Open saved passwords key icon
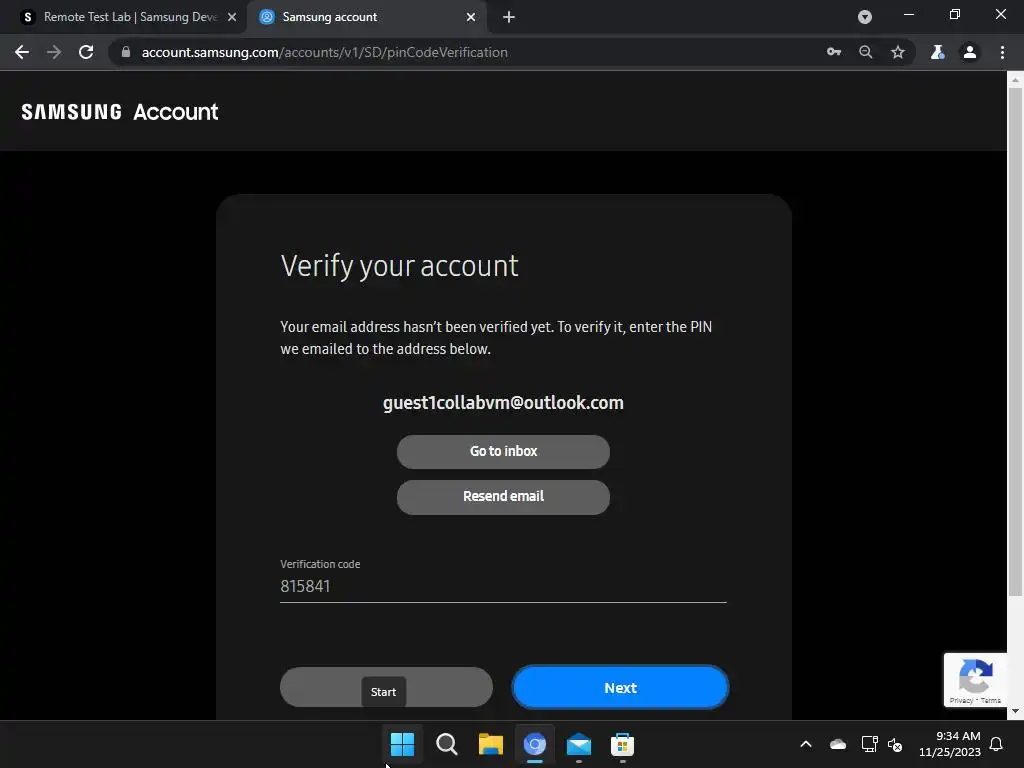1024x768 pixels. click(834, 52)
